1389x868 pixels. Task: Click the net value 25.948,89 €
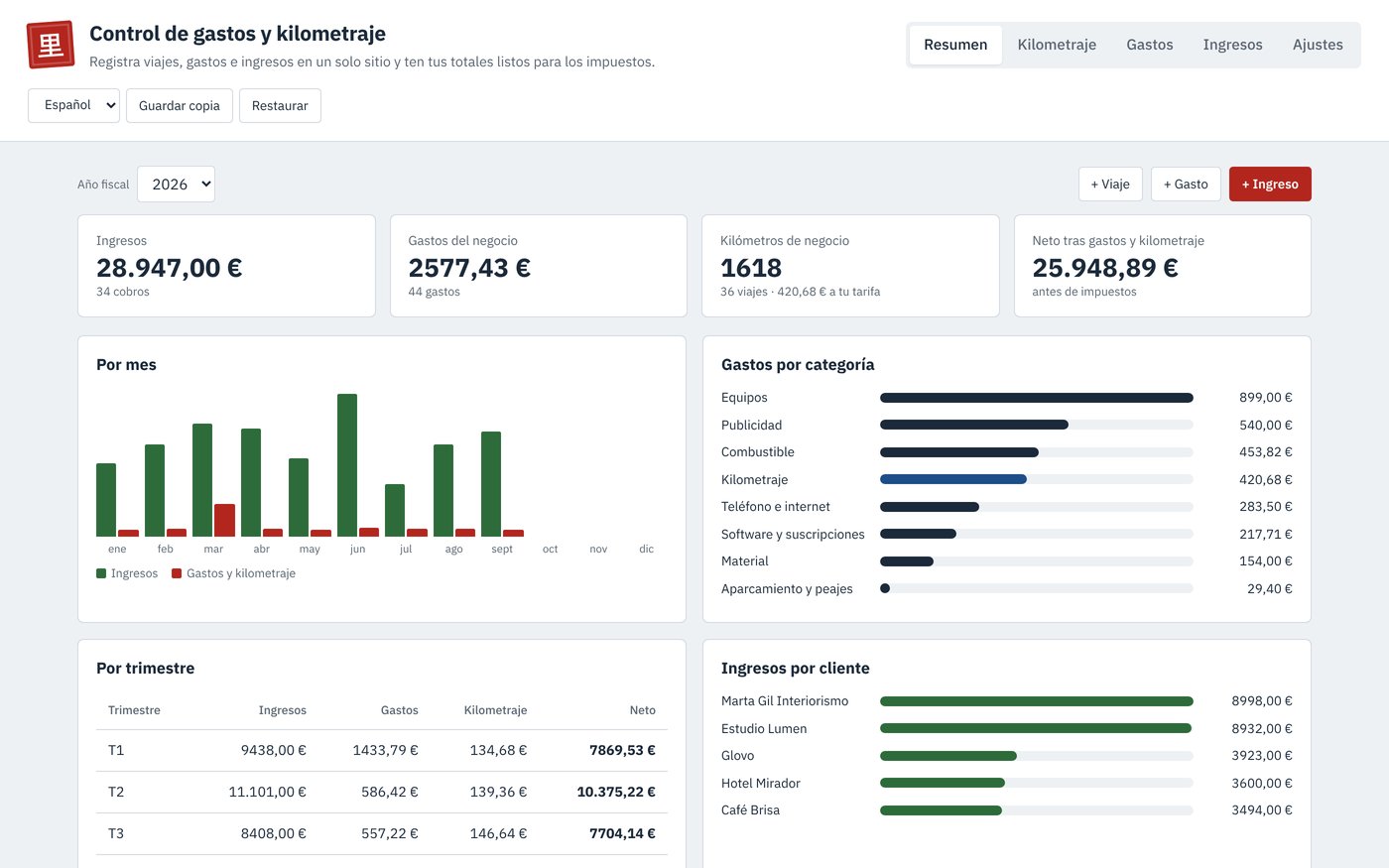pyautogui.click(x=1105, y=268)
